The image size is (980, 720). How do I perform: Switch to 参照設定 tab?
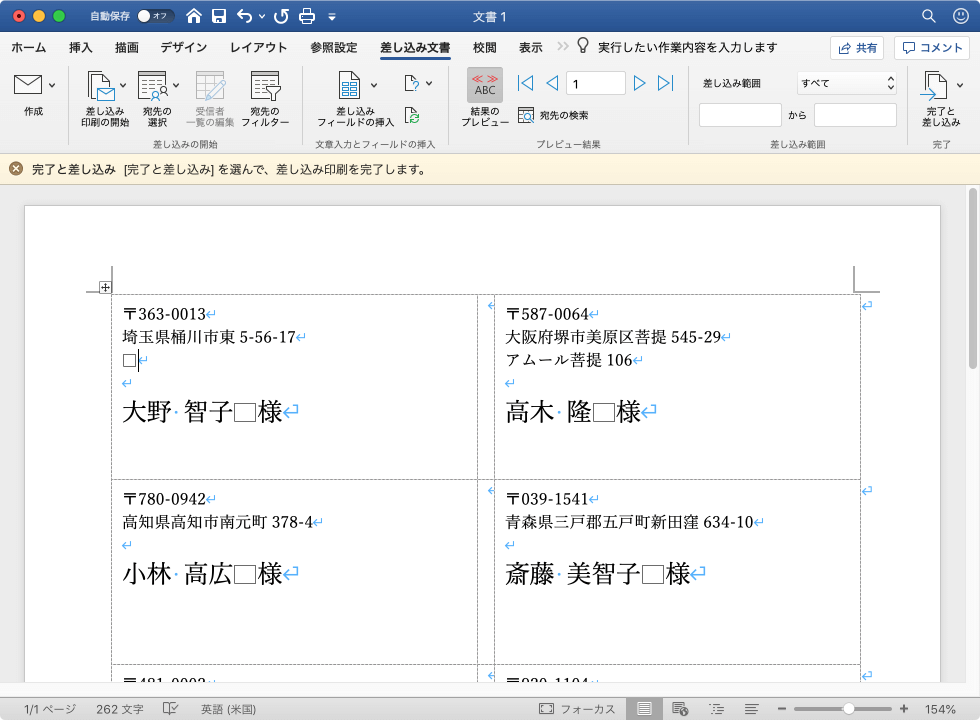pyautogui.click(x=334, y=48)
